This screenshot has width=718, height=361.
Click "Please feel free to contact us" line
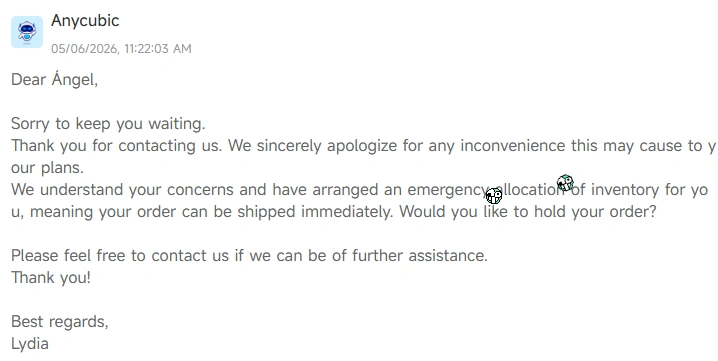point(249,256)
